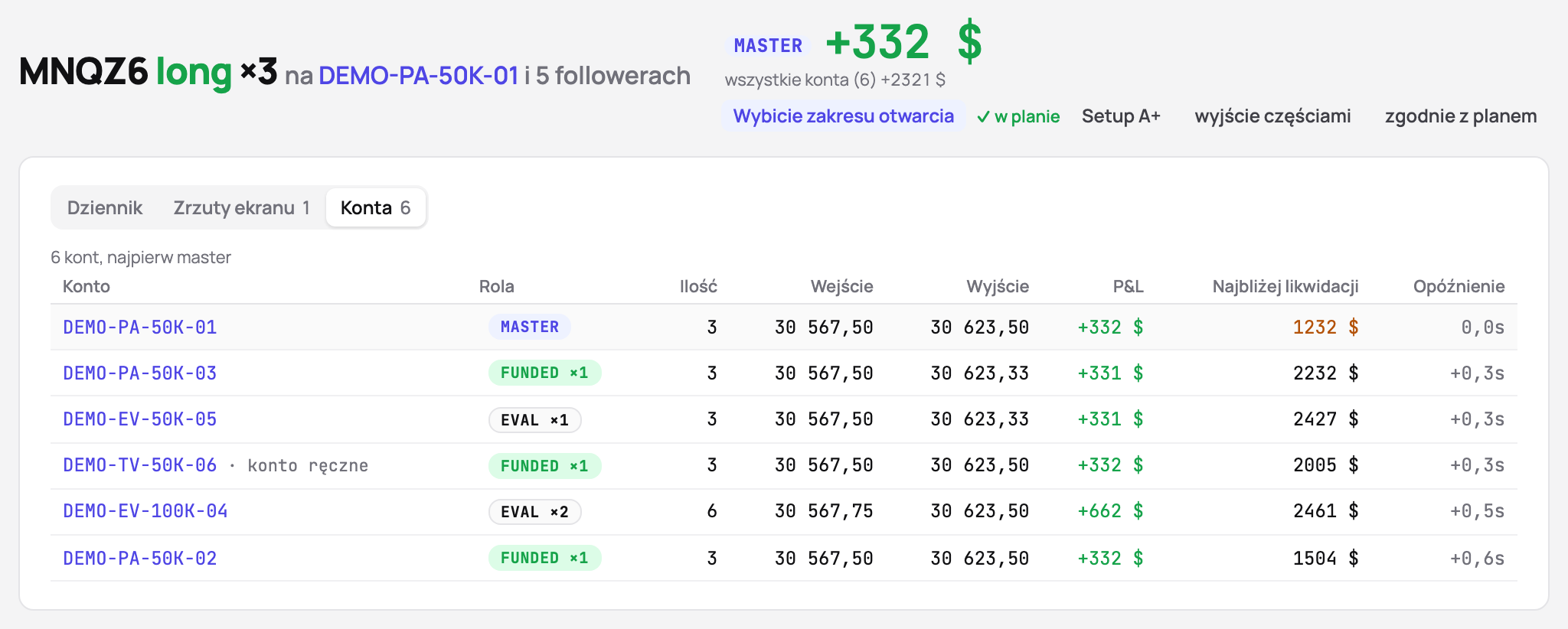The image size is (1568, 629).
Task: Click the konto ręczne note
Action: coord(308,465)
